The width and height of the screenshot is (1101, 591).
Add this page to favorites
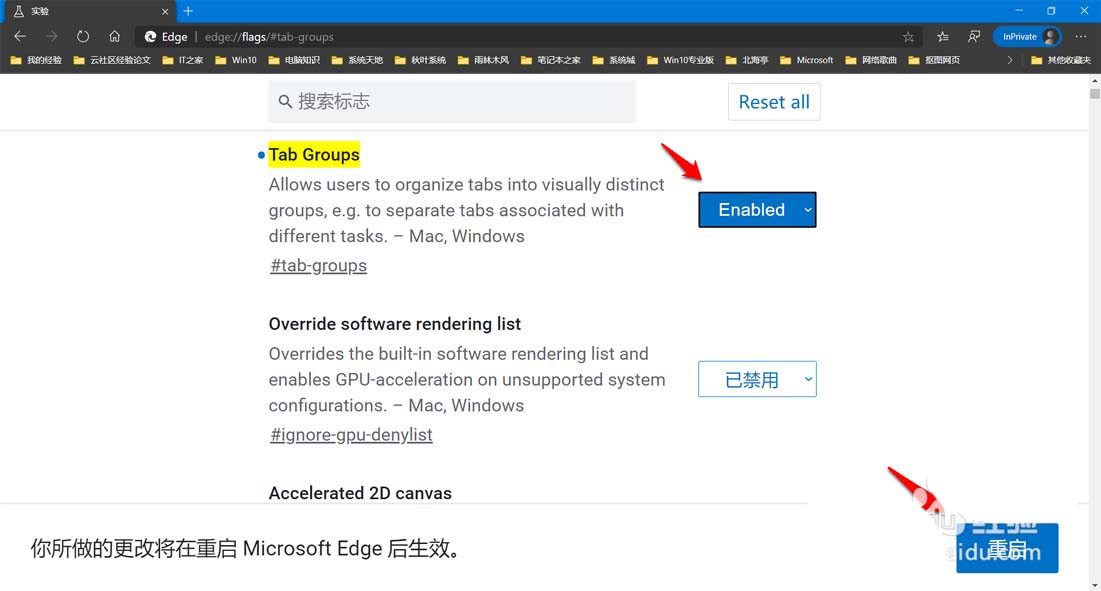[908, 36]
